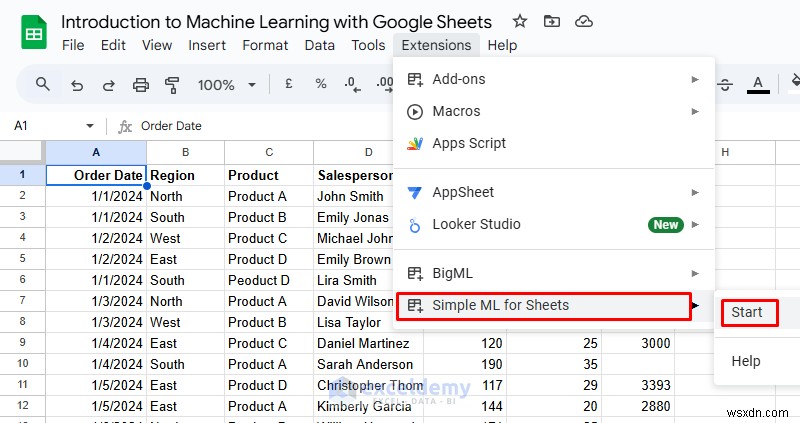Format as currency with pound icon

(x=289, y=84)
